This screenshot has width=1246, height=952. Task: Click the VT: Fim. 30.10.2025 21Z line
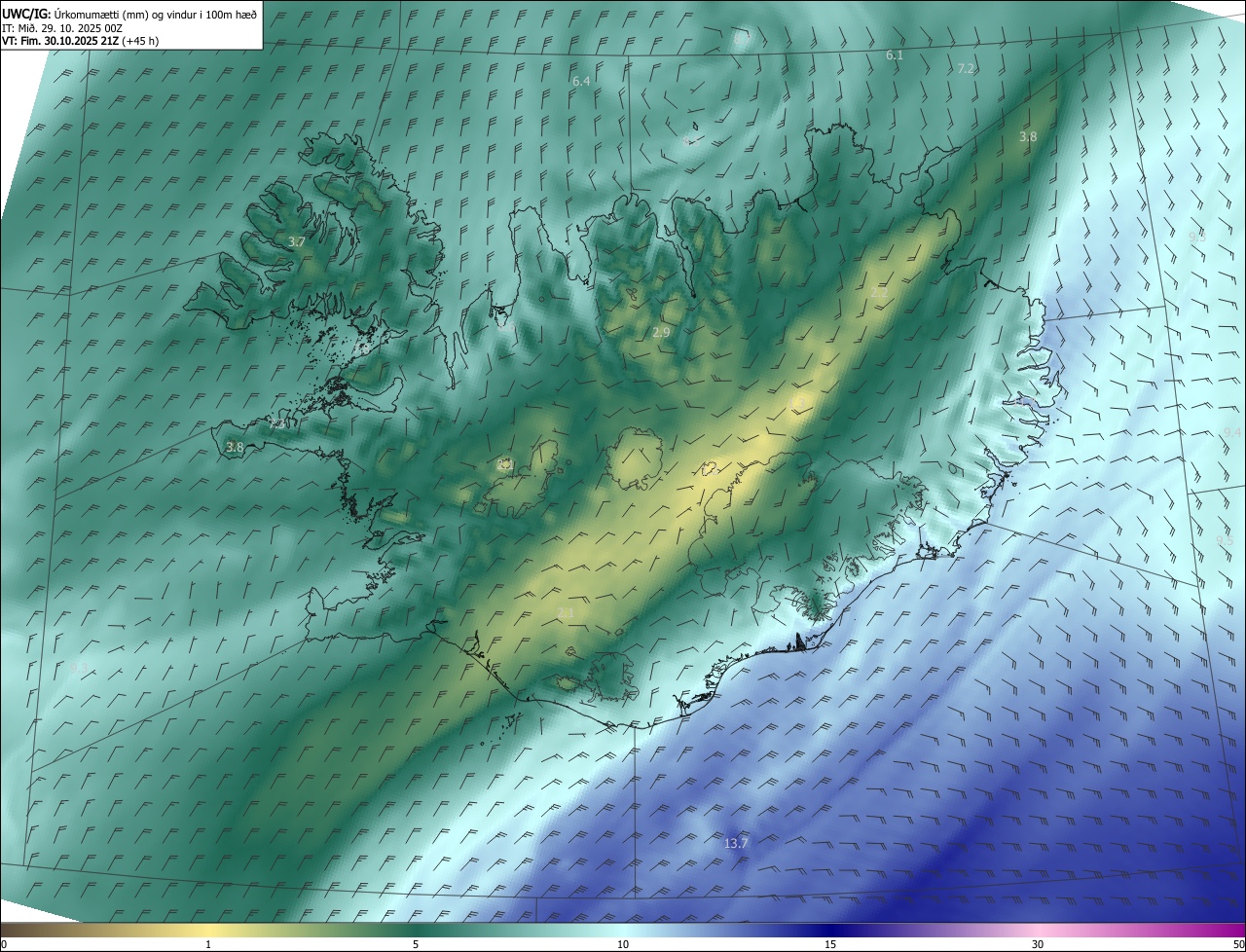[80, 41]
